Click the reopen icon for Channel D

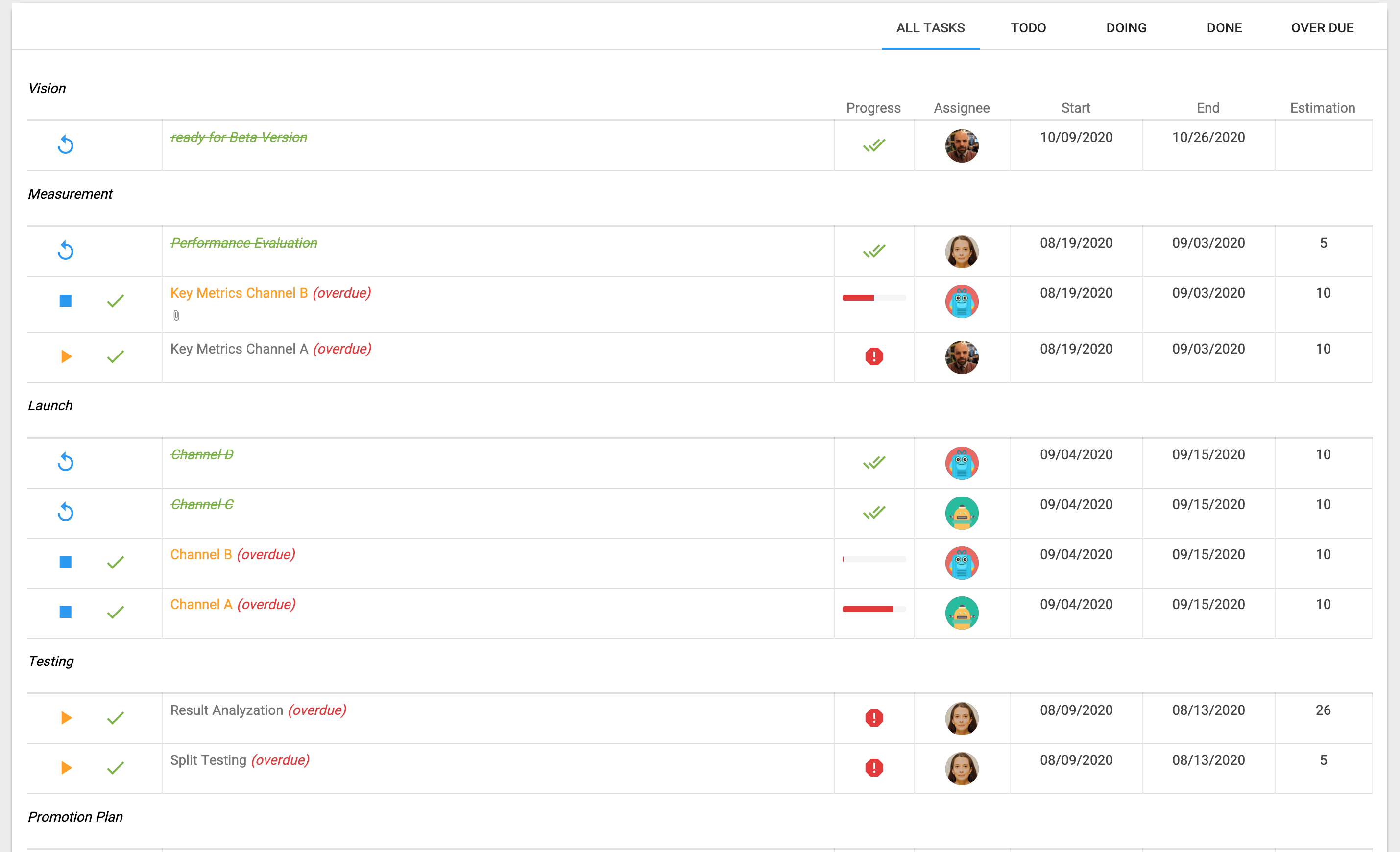coord(65,462)
